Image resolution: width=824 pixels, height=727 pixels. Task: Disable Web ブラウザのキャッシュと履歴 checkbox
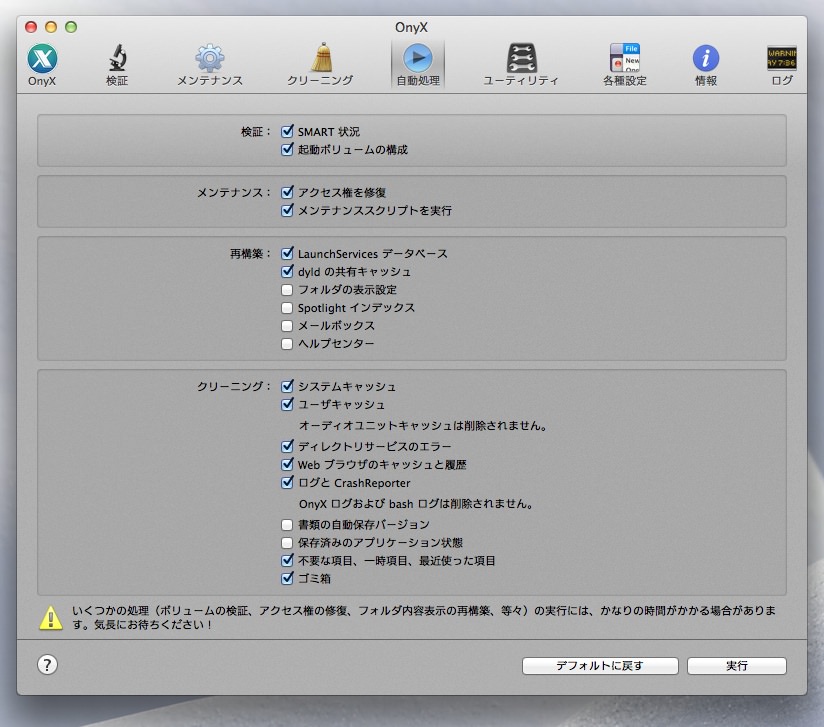coord(287,464)
